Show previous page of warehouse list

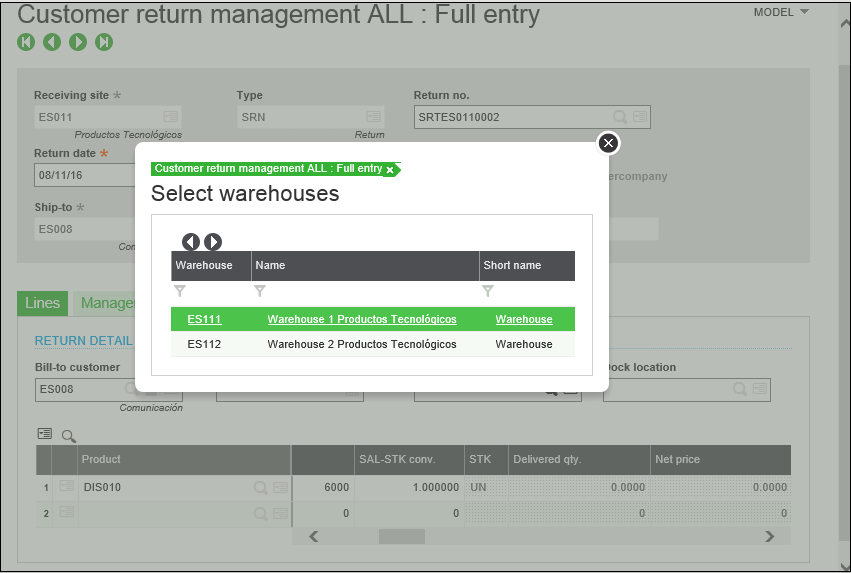pyautogui.click(x=191, y=242)
